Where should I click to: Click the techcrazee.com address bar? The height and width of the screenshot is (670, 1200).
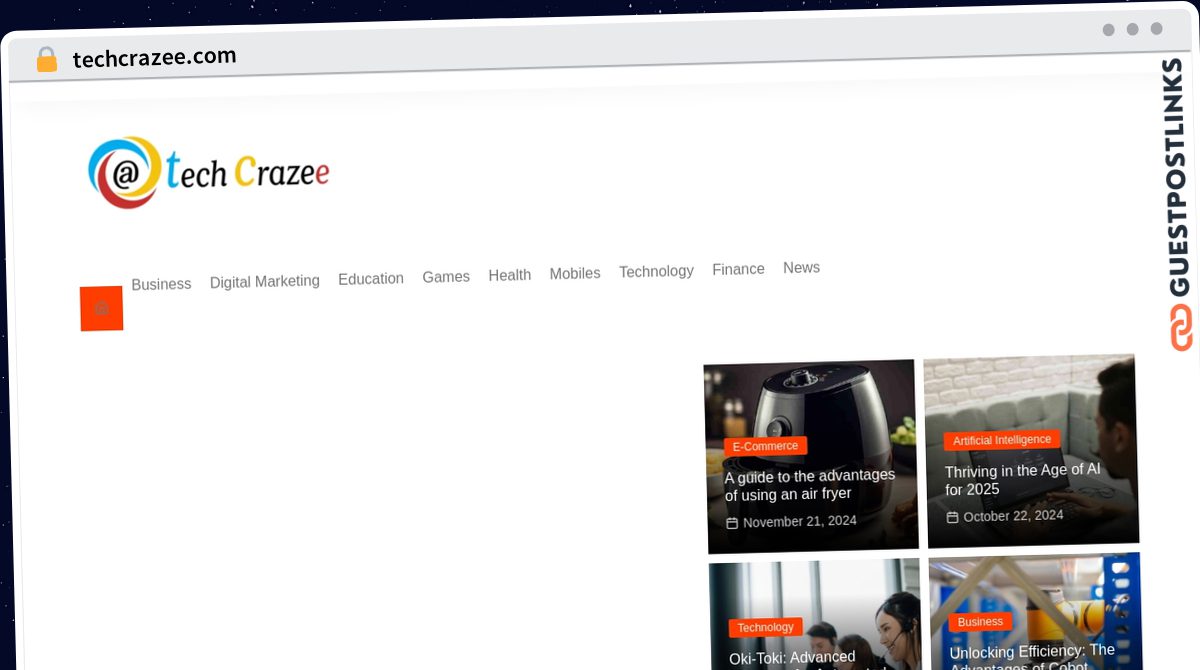coord(155,57)
